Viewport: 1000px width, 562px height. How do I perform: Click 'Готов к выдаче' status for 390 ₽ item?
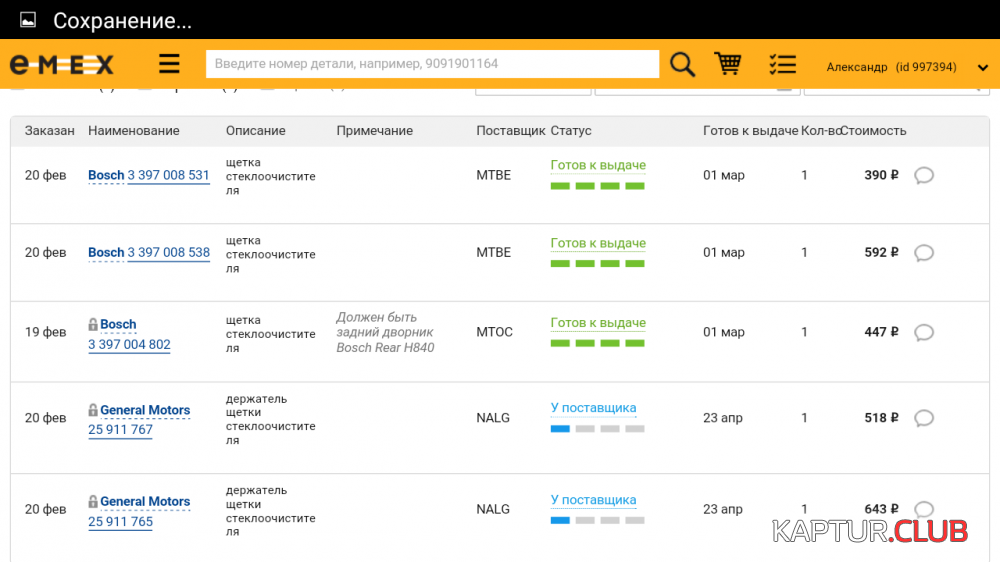coord(598,165)
